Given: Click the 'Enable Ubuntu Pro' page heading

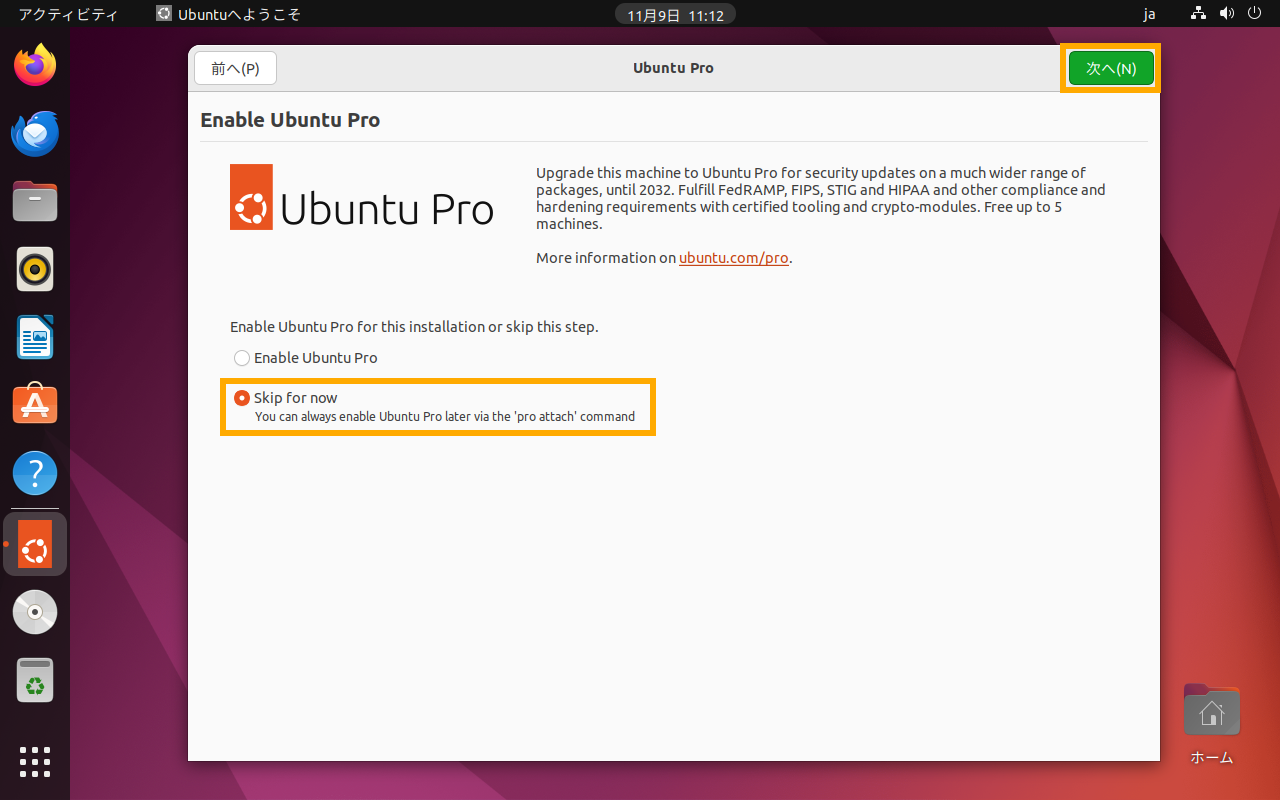Looking at the screenshot, I should (290, 120).
